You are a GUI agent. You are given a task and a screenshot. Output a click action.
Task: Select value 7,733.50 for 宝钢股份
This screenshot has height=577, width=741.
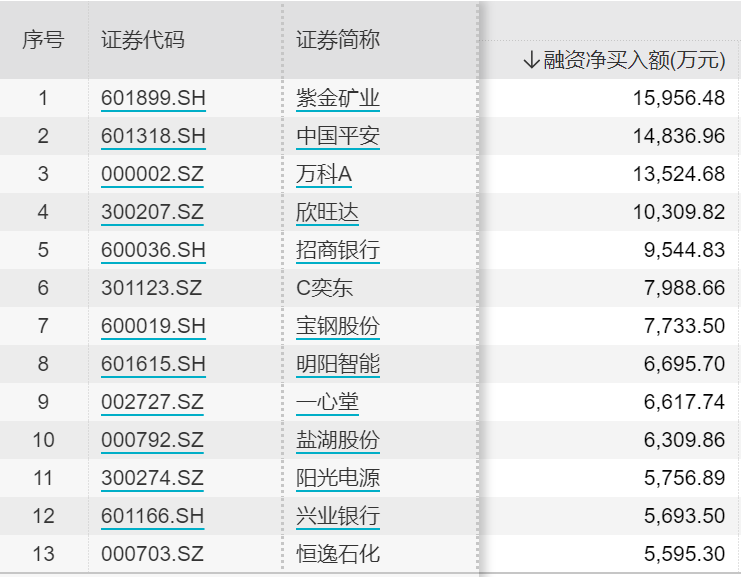684,326
